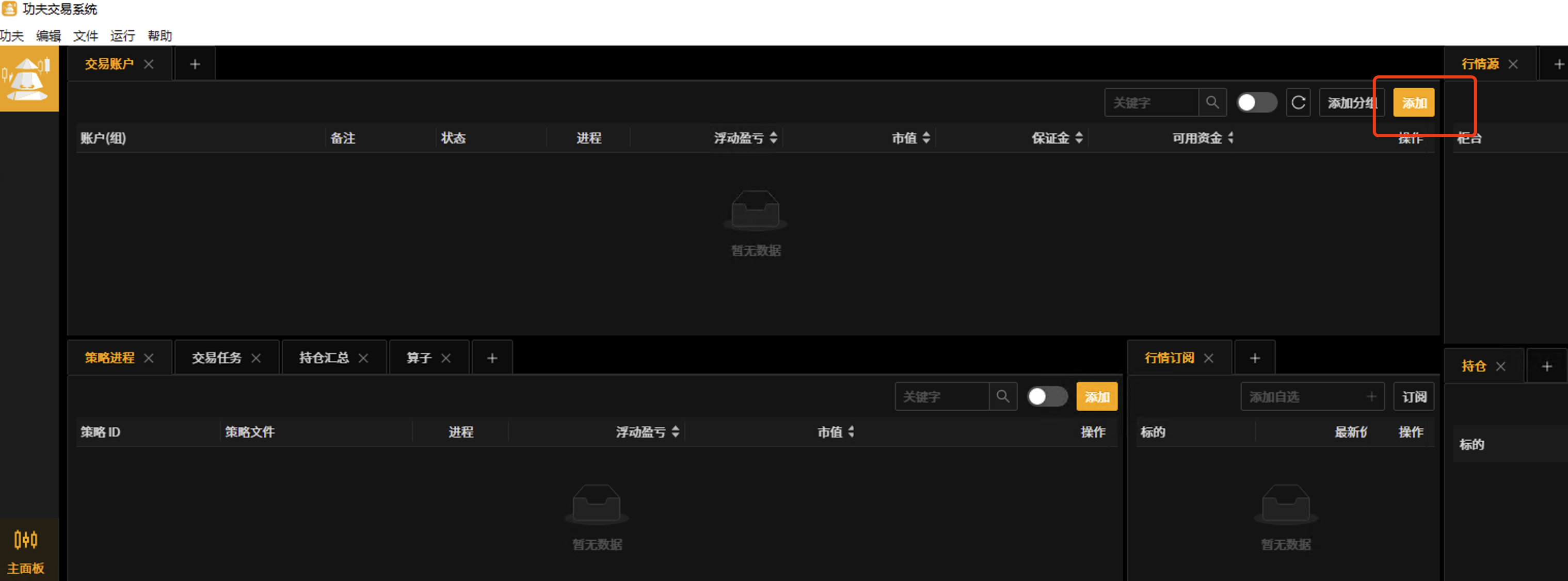Viewport: 1568px width, 581px height.
Task: Switch to 行情源 tab
Action: tap(1480, 64)
